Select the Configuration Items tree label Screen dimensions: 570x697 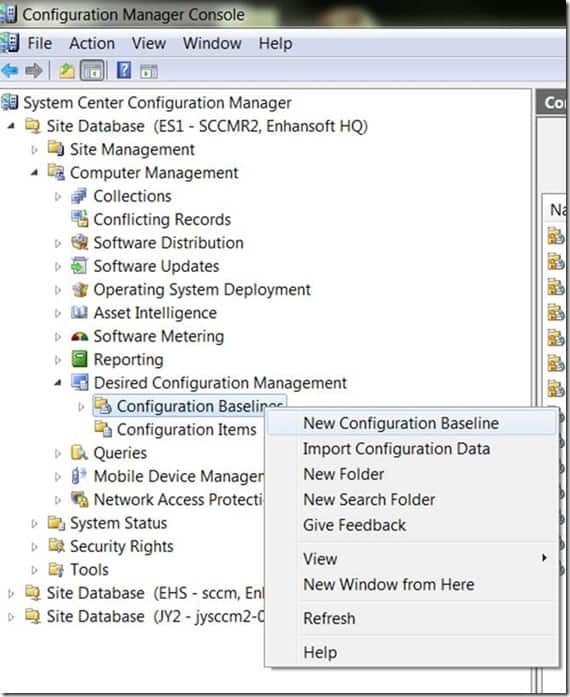pos(186,429)
